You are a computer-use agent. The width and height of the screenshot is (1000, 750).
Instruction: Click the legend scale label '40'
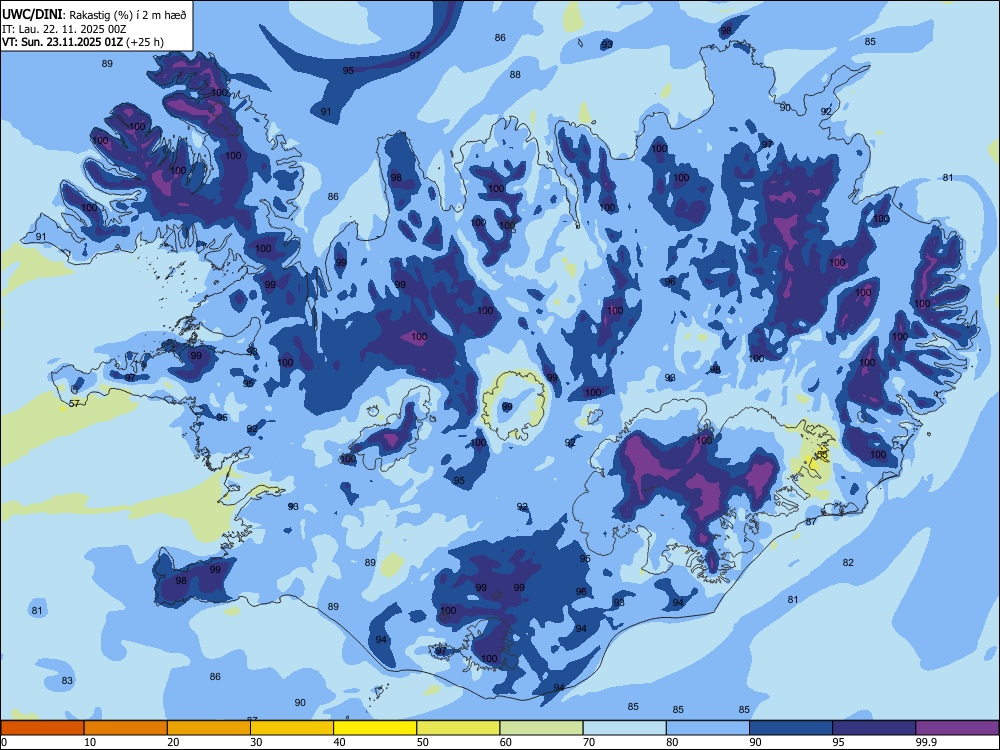point(339,742)
